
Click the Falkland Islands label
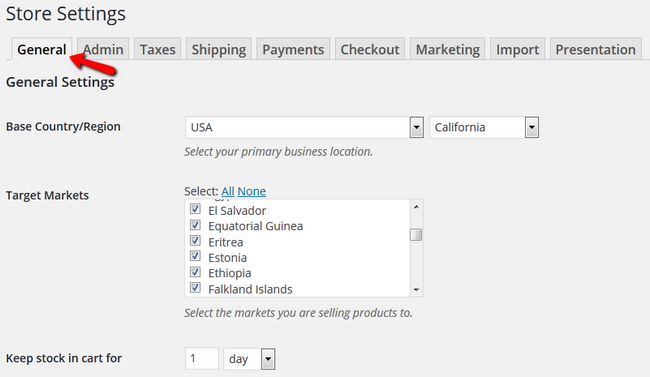250,289
